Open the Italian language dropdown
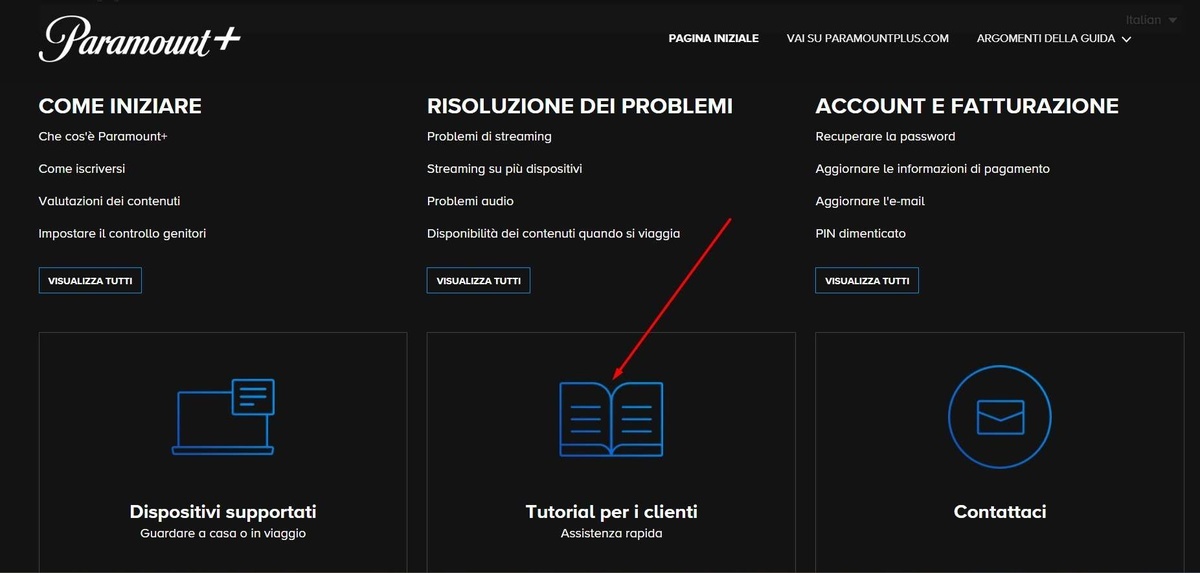This screenshot has height=573, width=1200. click(x=1150, y=20)
